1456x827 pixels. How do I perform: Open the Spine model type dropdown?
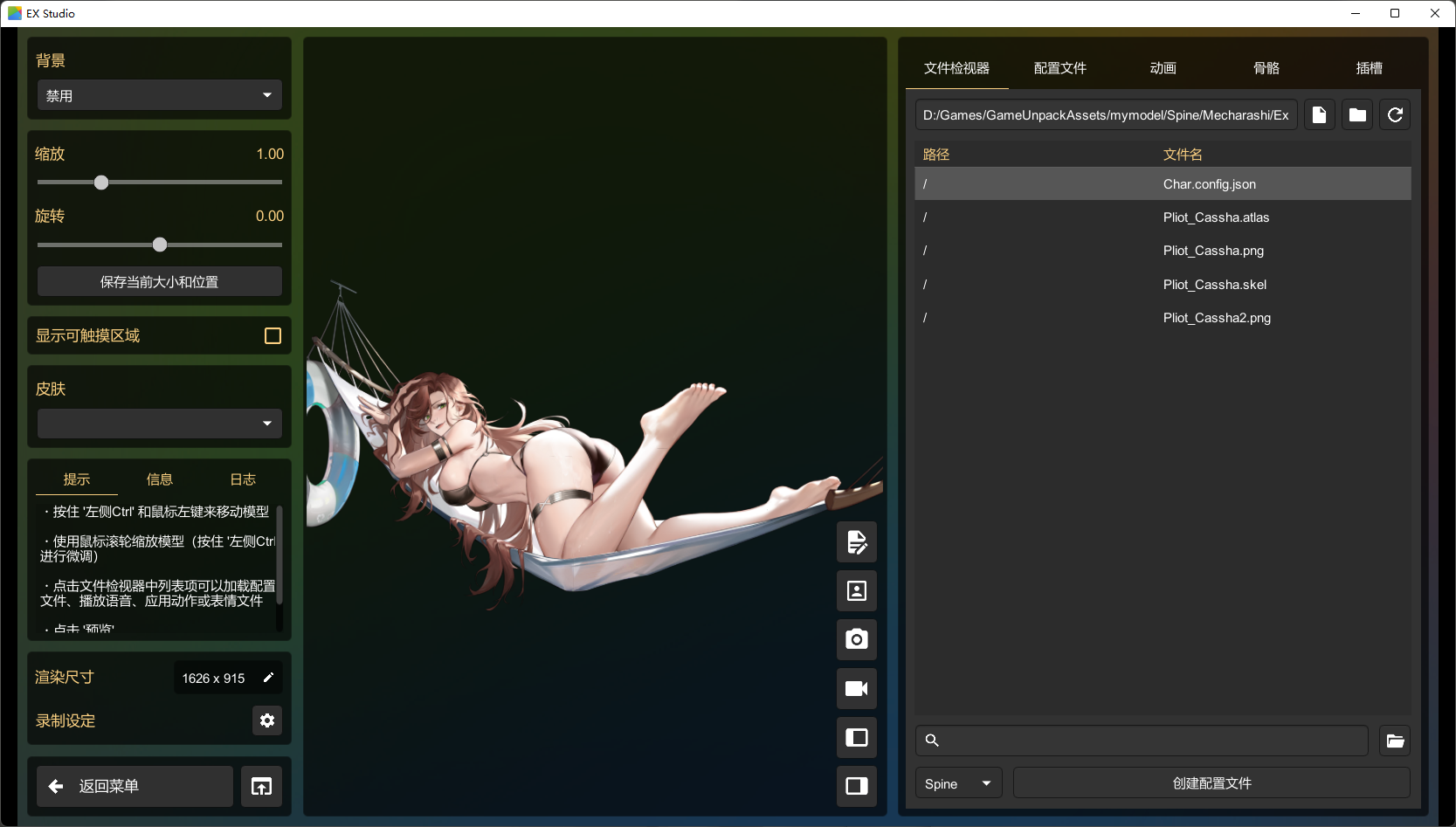pos(958,783)
